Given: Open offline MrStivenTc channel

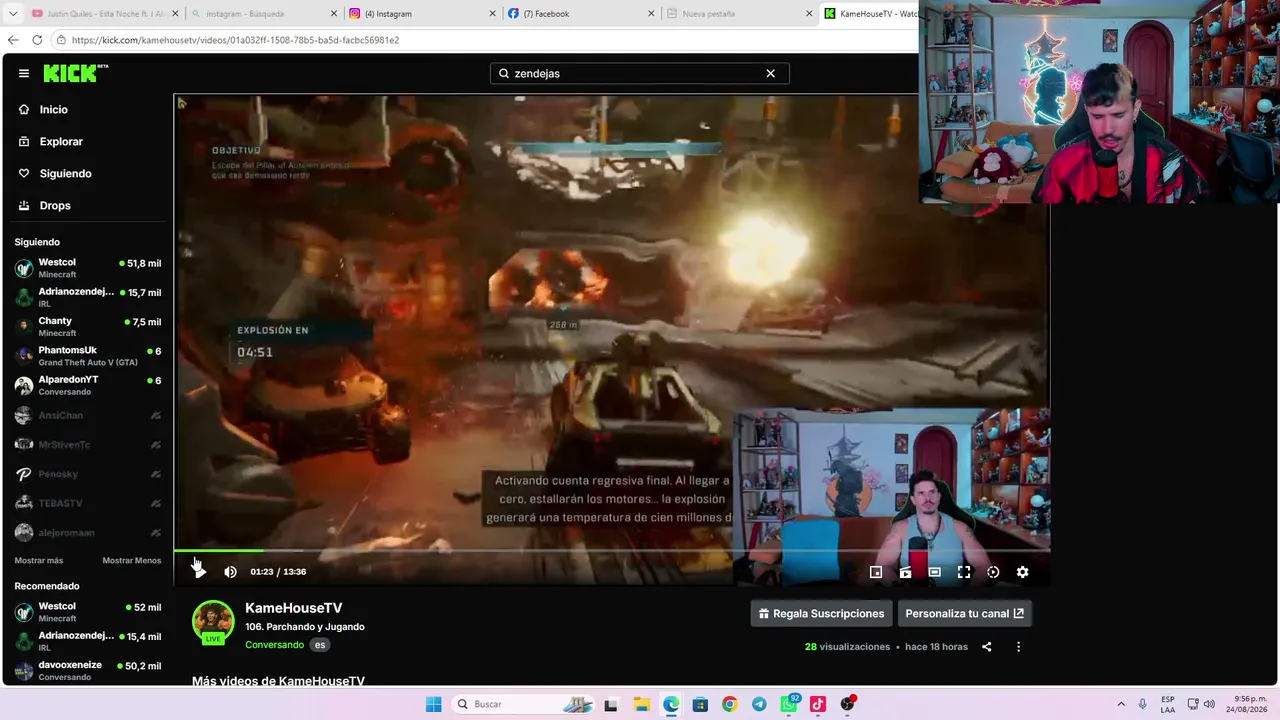Looking at the screenshot, I should tap(87, 444).
